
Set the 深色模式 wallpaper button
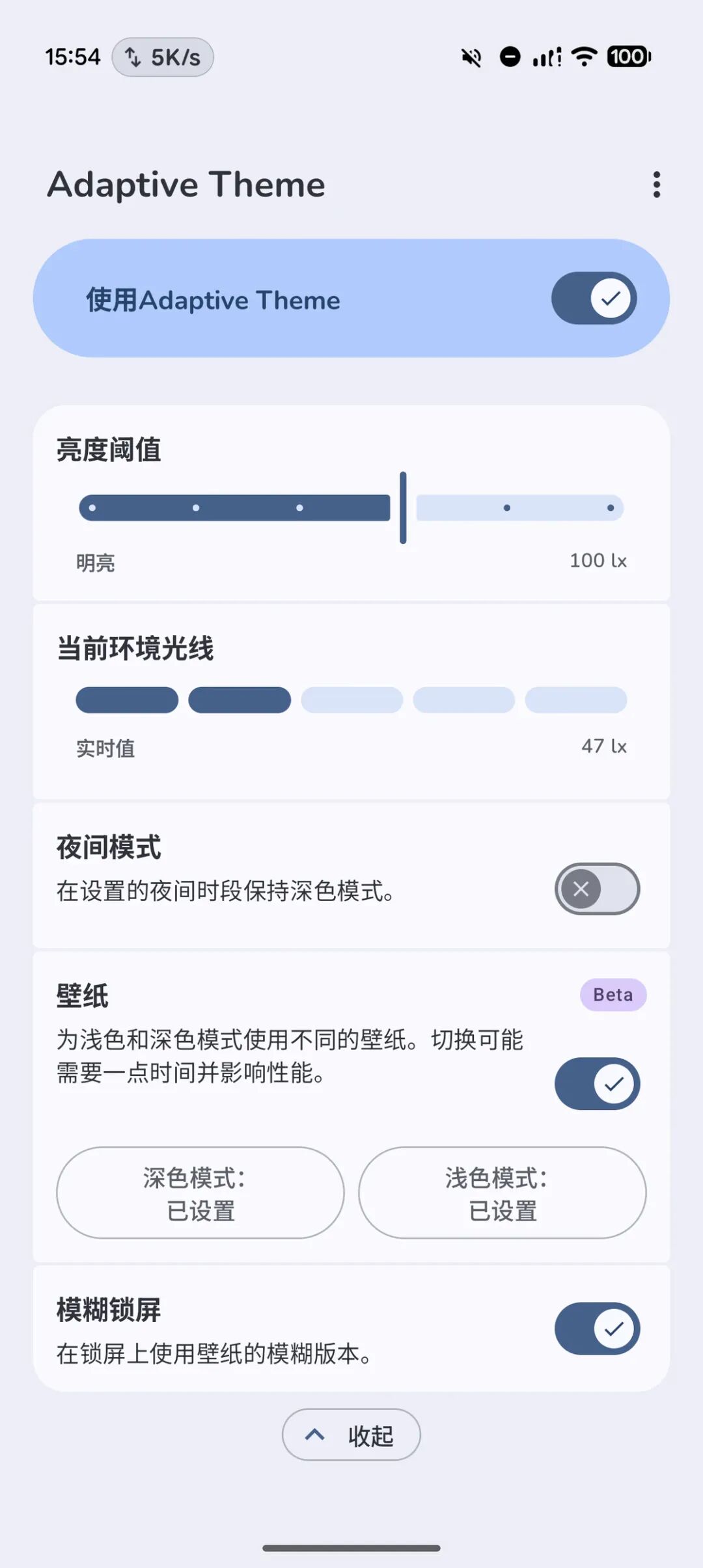(x=200, y=1193)
